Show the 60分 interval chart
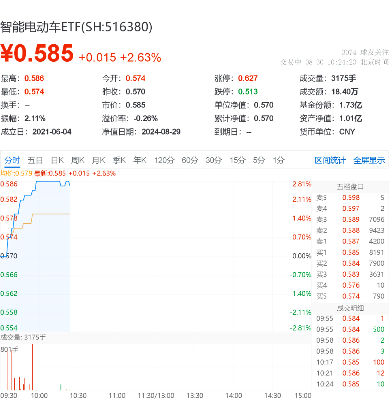This screenshot has height=414, width=389. pos(190,160)
